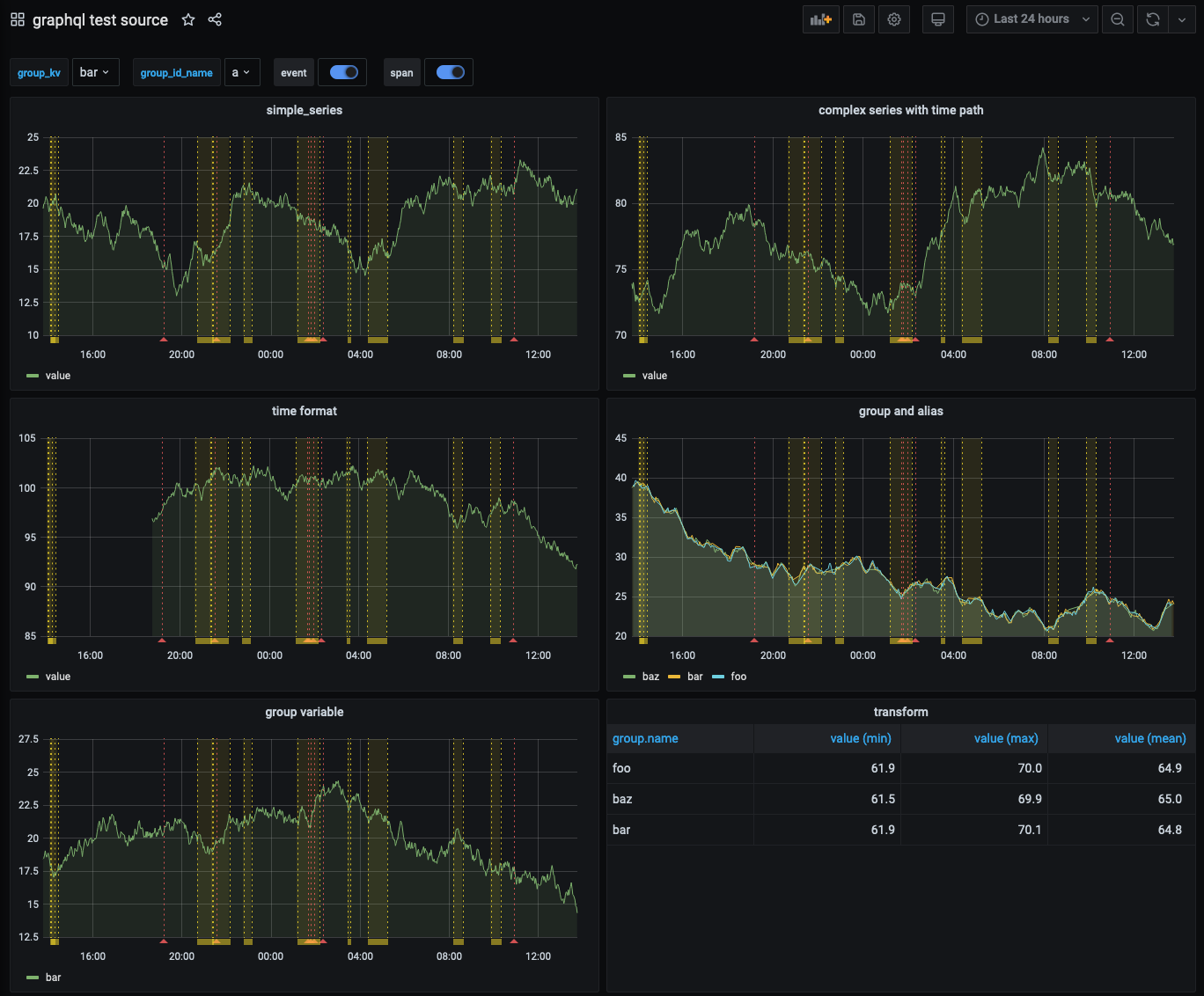
Task: Refresh the dashboard
Action: [x=1153, y=19]
